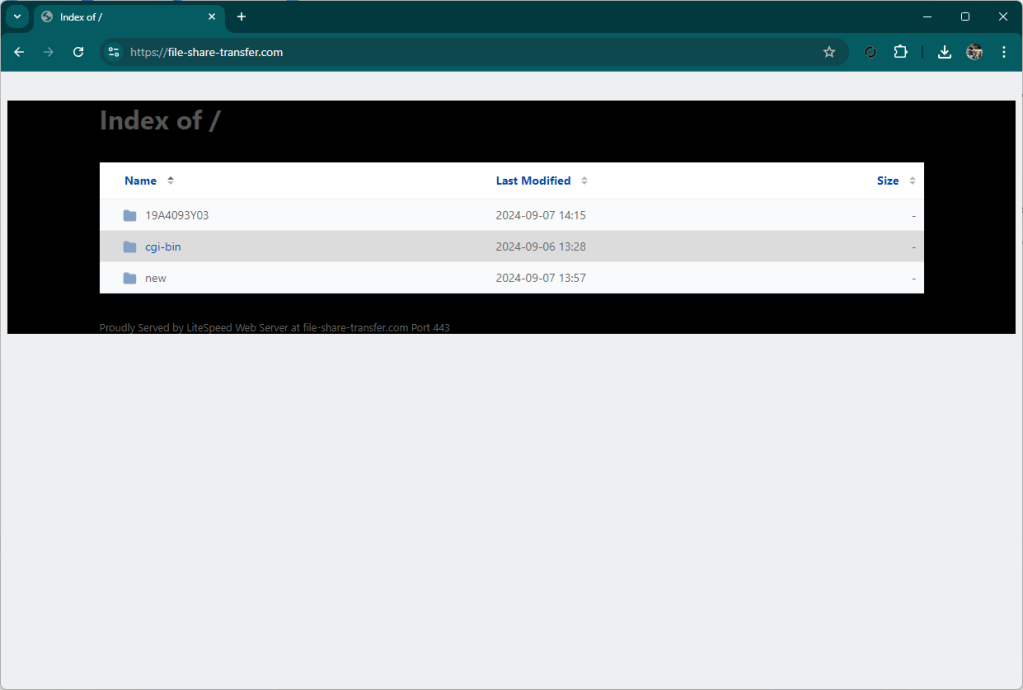Click the user profile avatar
1023x690 pixels.
click(974, 52)
